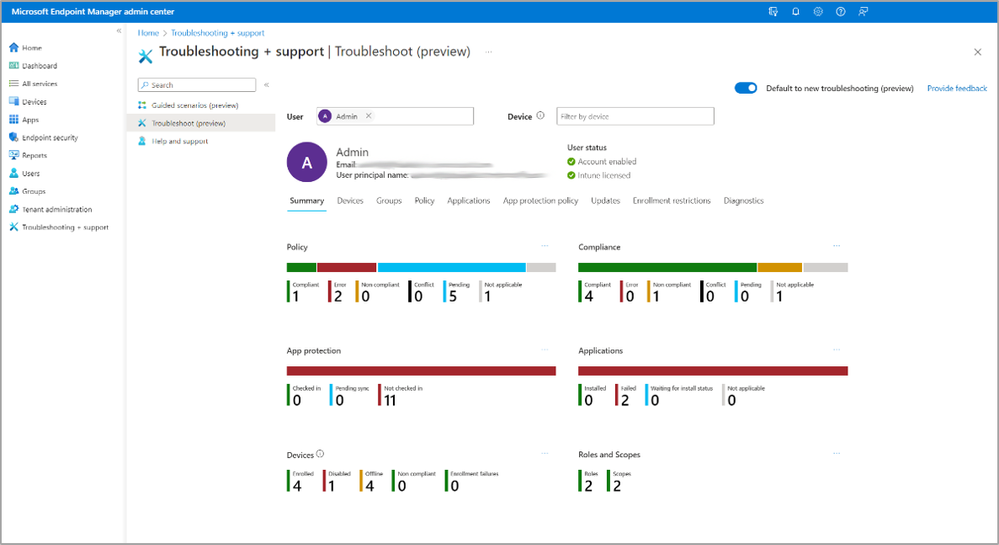Viewport: 999px width, 545px height.
Task: Open the Policy card more options
Action: tap(545, 245)
